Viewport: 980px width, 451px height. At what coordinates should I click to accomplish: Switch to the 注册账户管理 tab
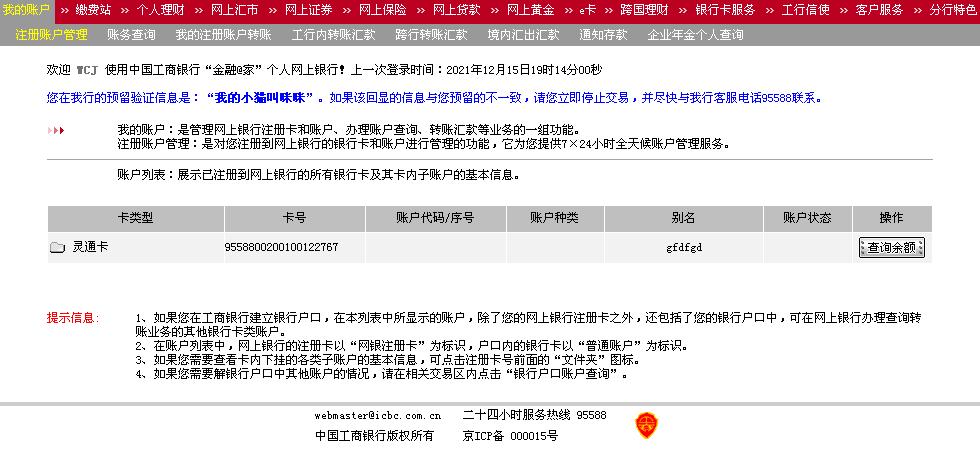[x=51, y=34]
